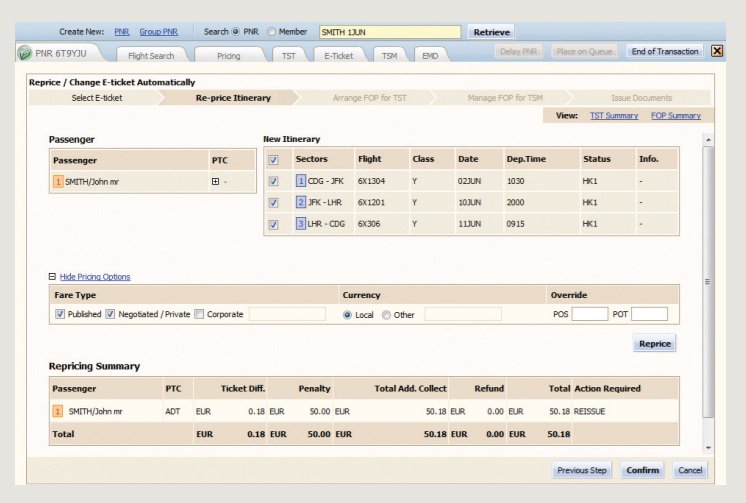Click the Re-price Itinerary step
Screen dimensions: 746x503
coord(233,98)
